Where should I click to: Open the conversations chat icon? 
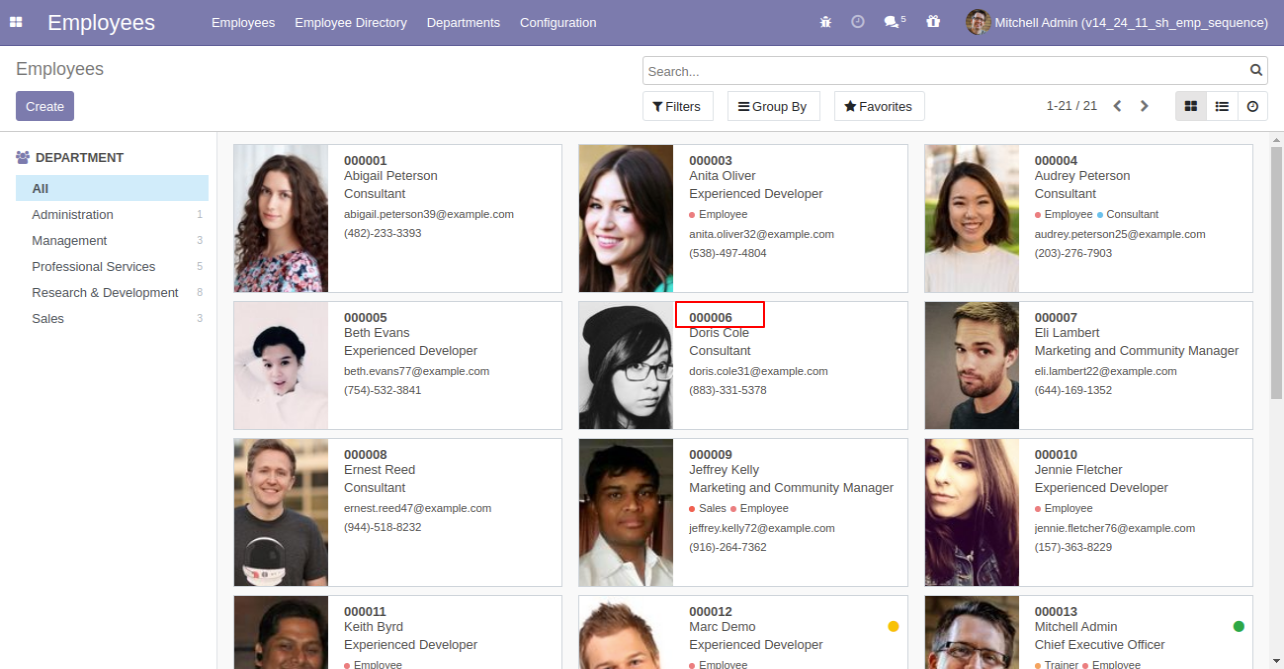pos(894,22)
